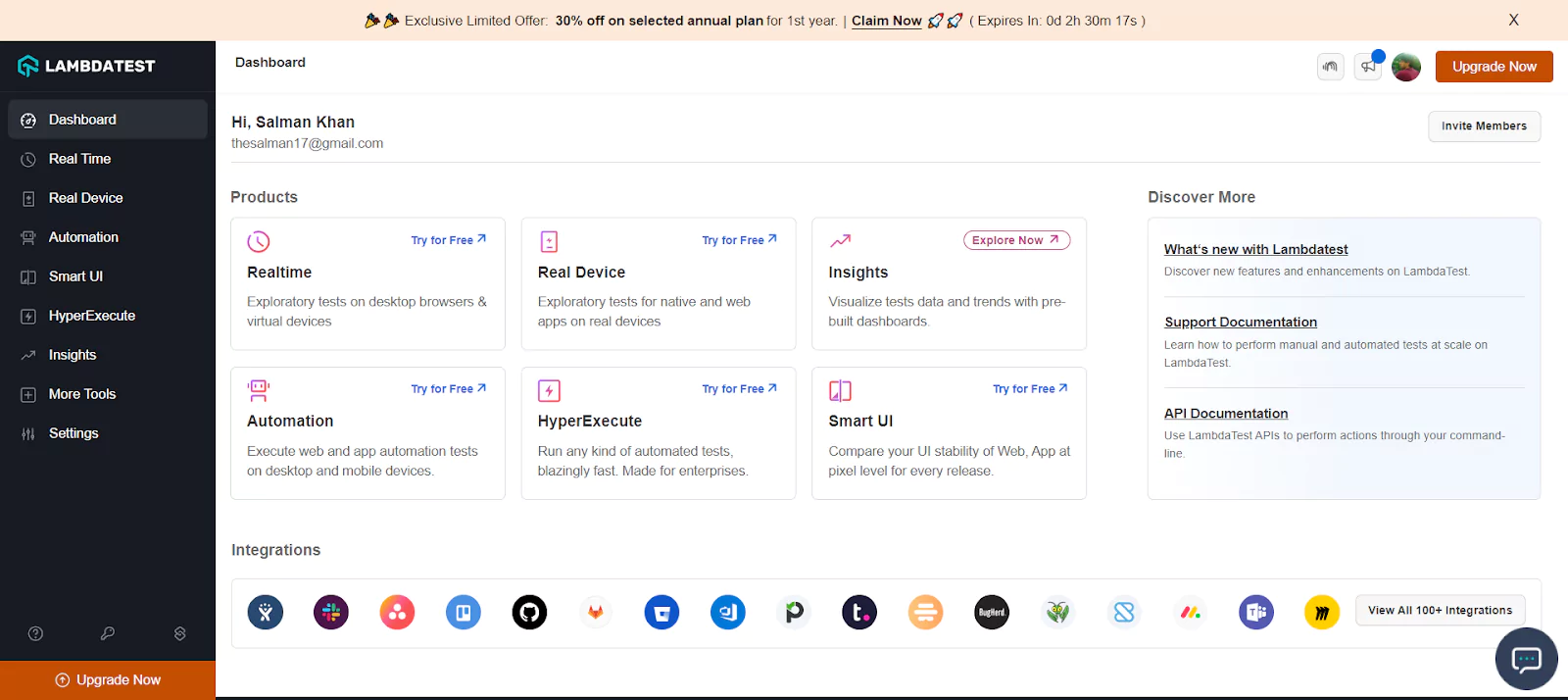1568x700 pixels.
Task: Open the Miro integration icon
Action: 1322,613
